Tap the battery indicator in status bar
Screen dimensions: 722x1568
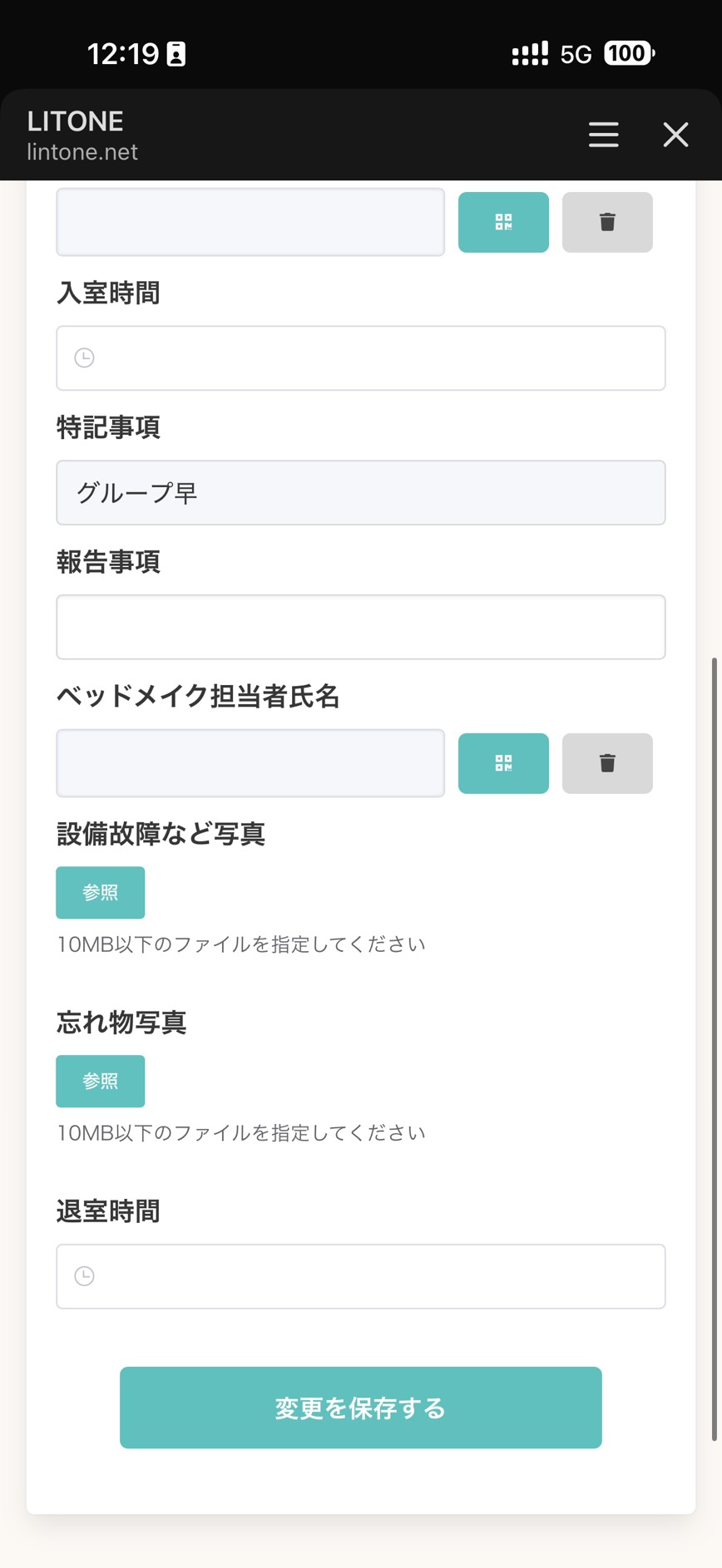click(629, 53)
